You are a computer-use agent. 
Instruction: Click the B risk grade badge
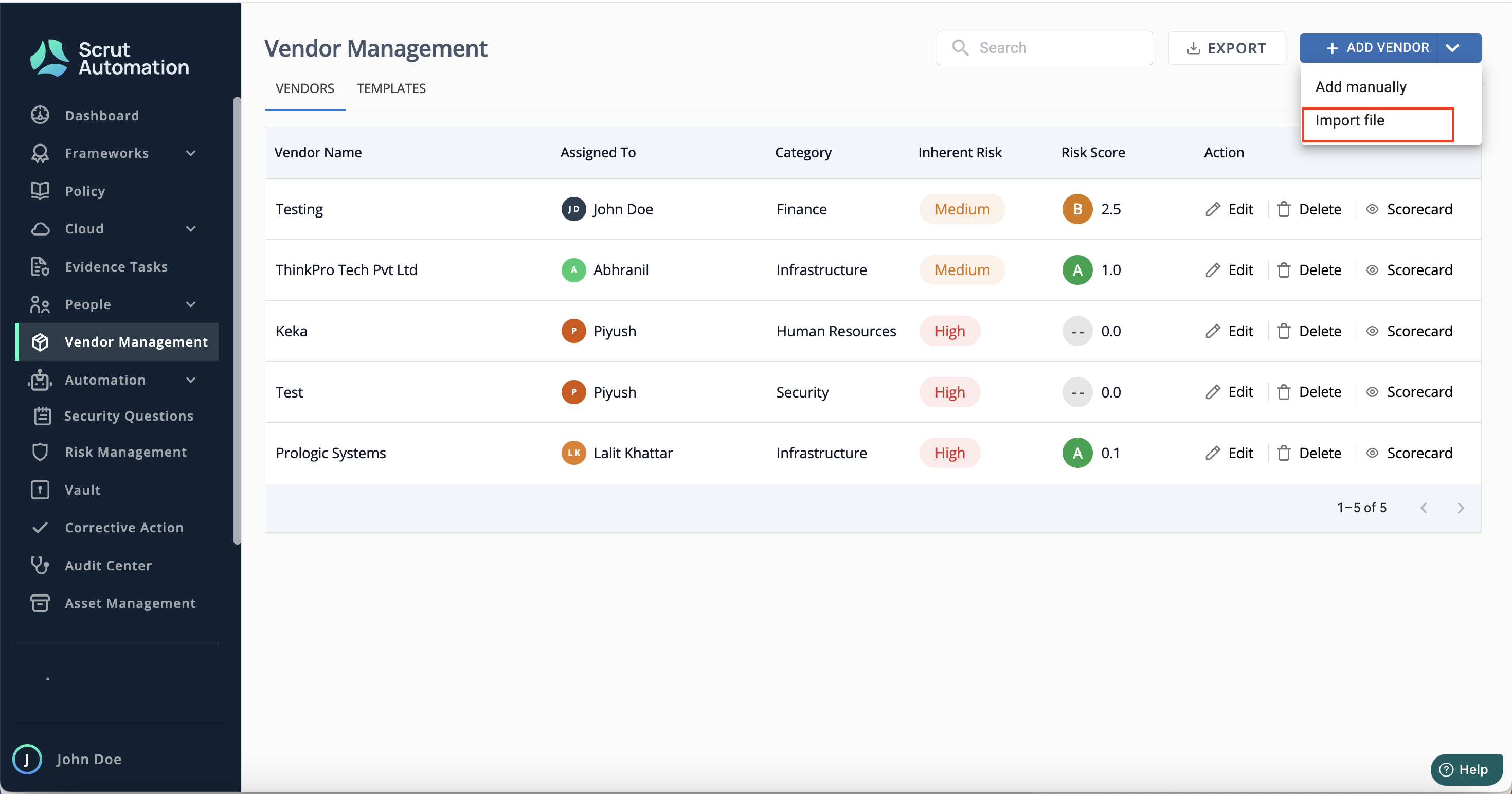1077,209
